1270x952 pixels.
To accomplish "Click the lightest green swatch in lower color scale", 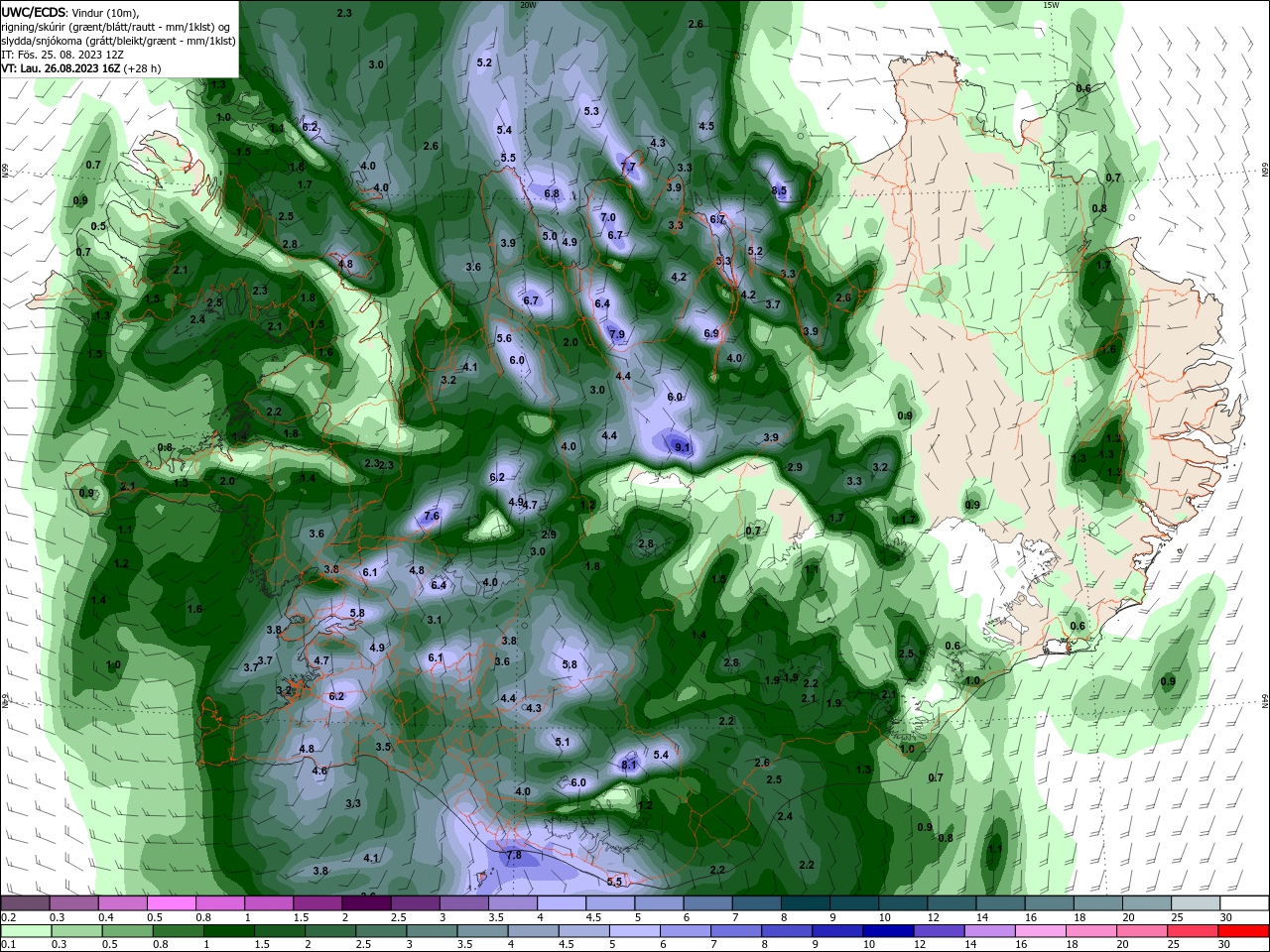I will 25,931.
